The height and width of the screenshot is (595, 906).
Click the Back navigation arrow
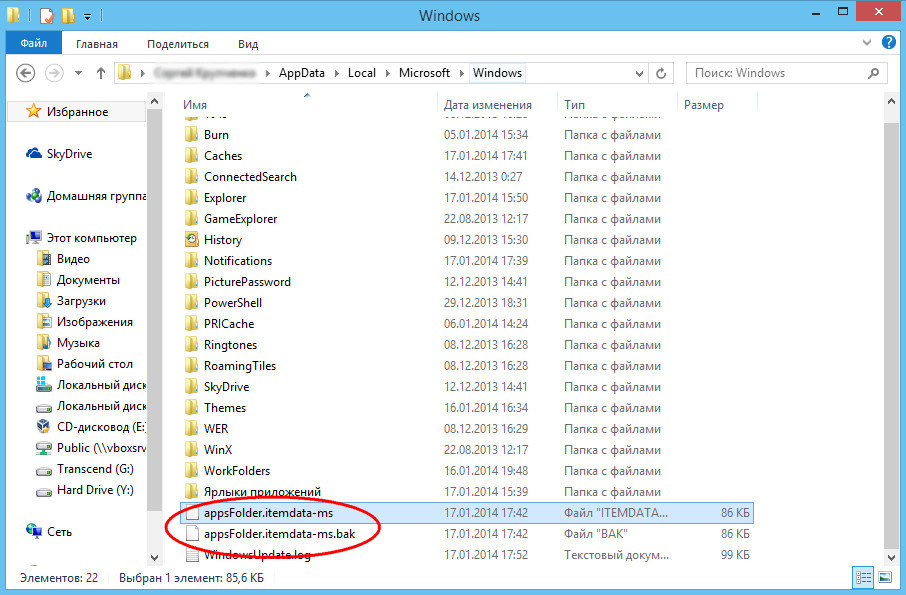[25, 73]
